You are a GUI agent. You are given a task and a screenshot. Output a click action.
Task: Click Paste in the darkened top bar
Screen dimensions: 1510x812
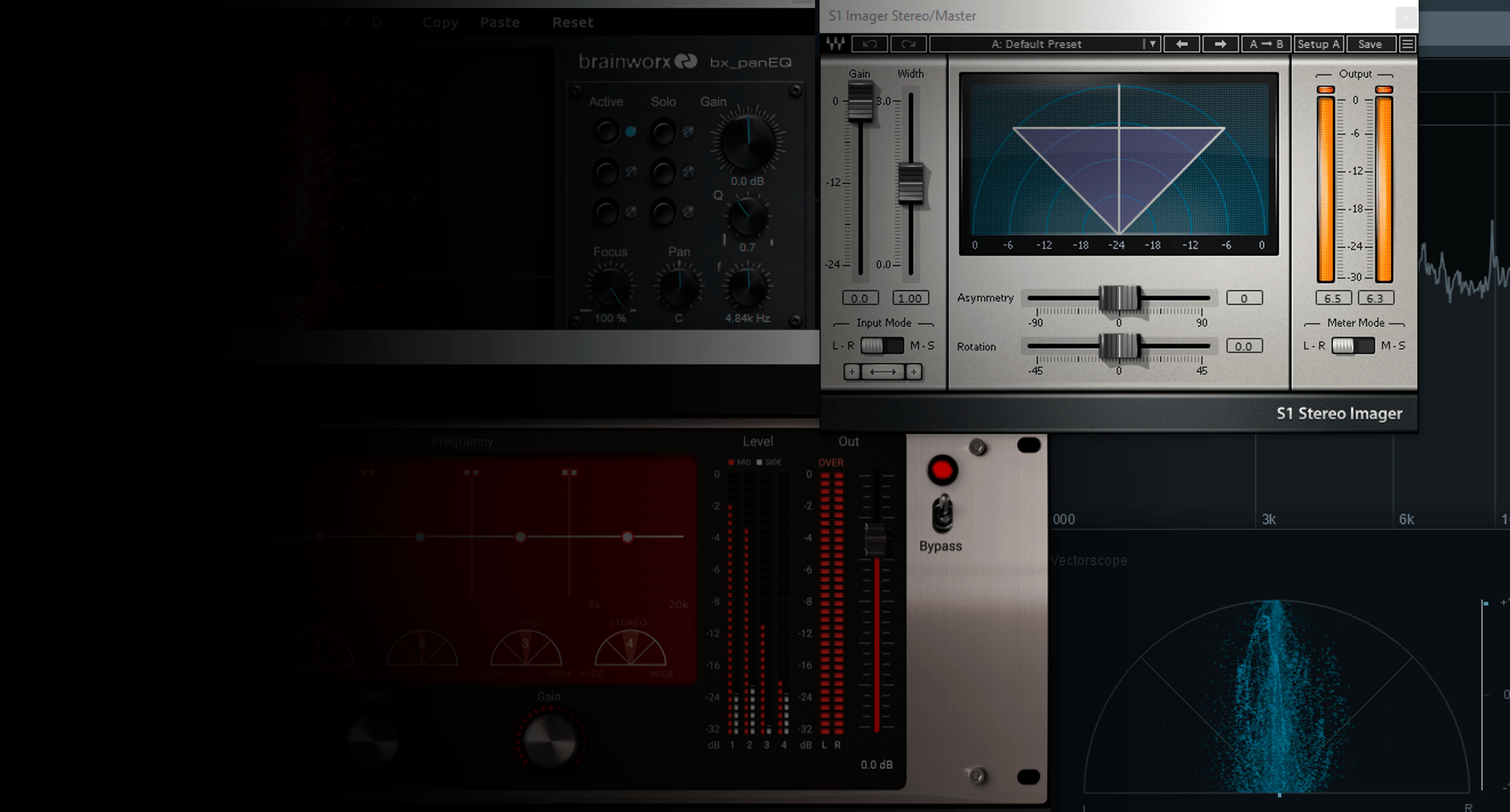tap(500, 23)
